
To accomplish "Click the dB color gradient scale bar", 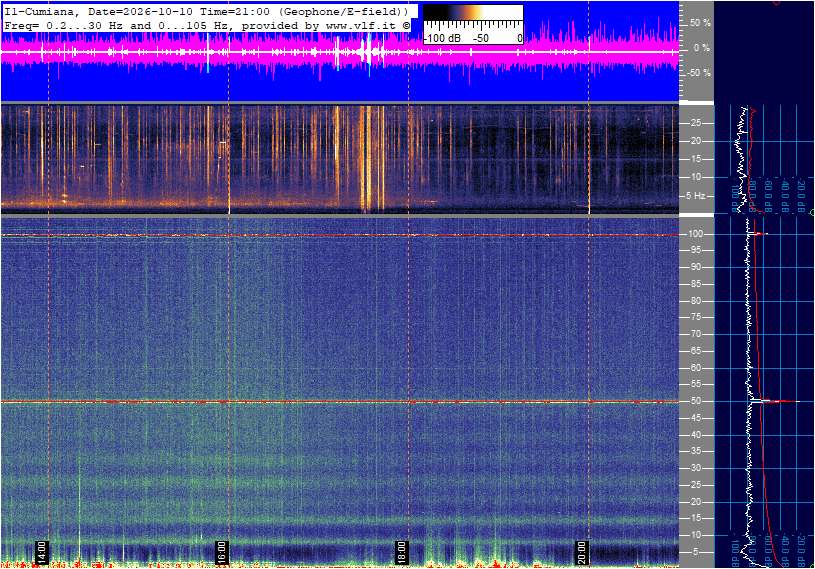I will (472, 12).
